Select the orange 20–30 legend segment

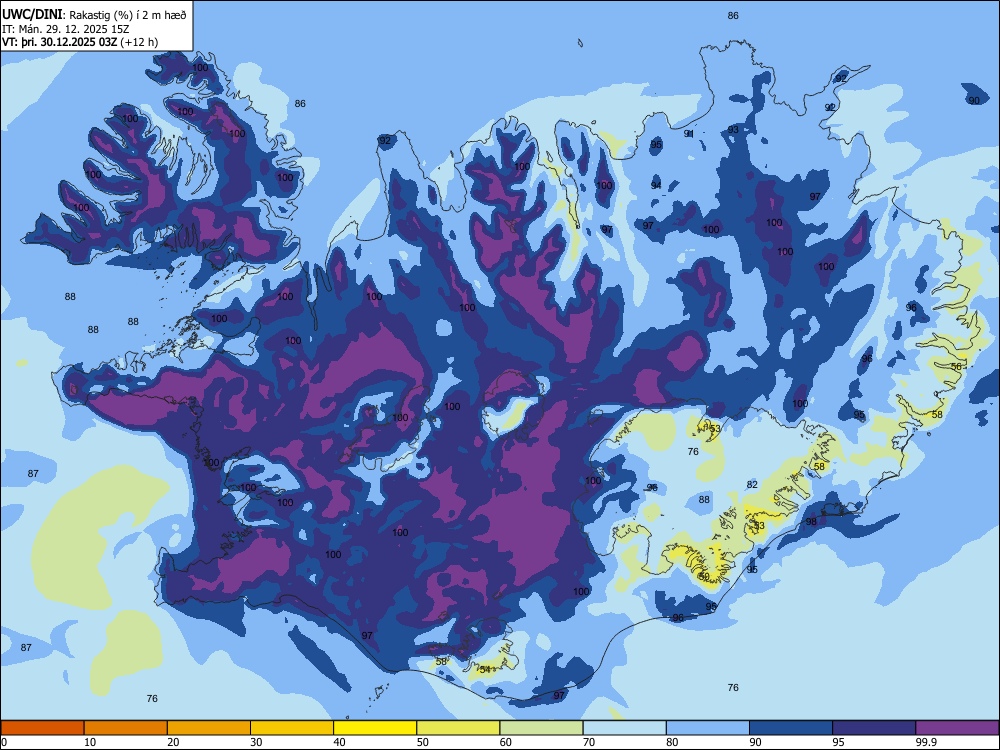point(208,728)
